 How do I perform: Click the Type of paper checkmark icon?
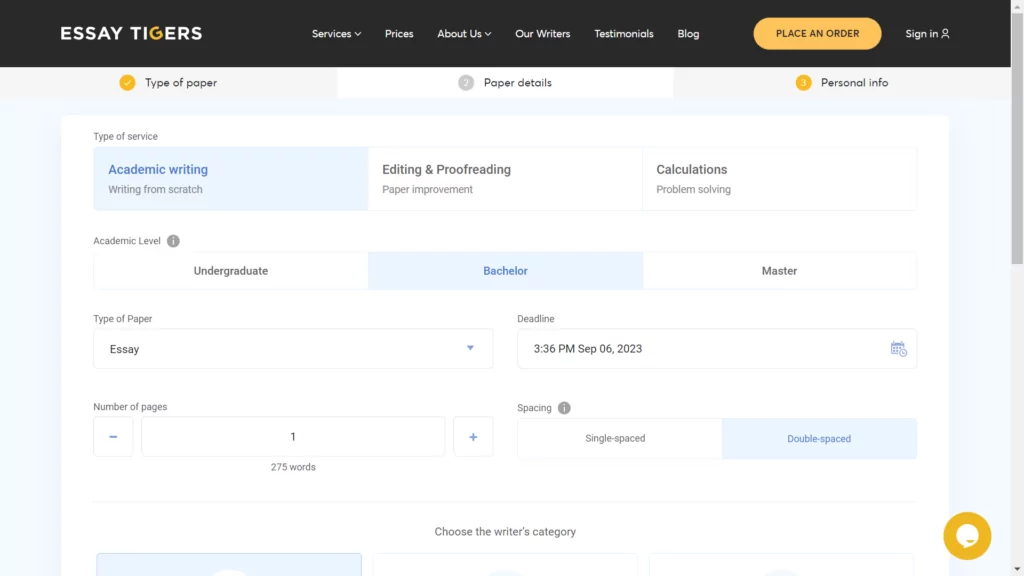tap(127, 83)
